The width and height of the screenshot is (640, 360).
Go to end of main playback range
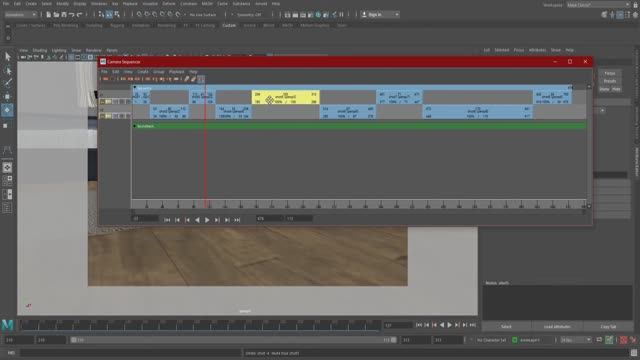click(473, 325)
